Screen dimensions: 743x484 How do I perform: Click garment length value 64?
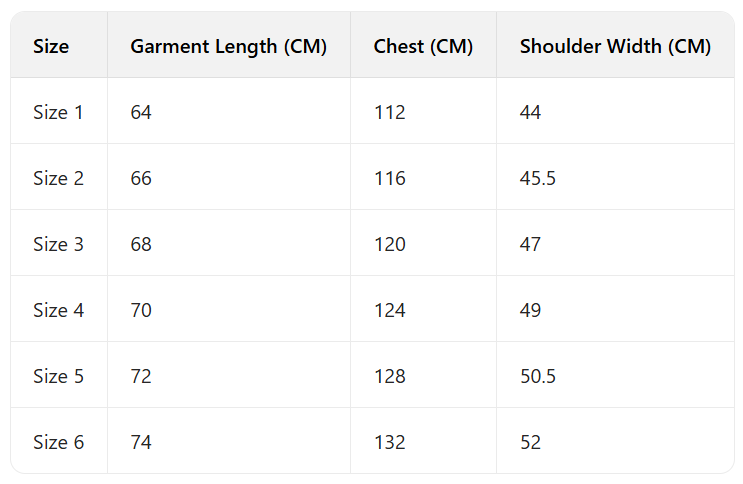(x=141, y=112)
